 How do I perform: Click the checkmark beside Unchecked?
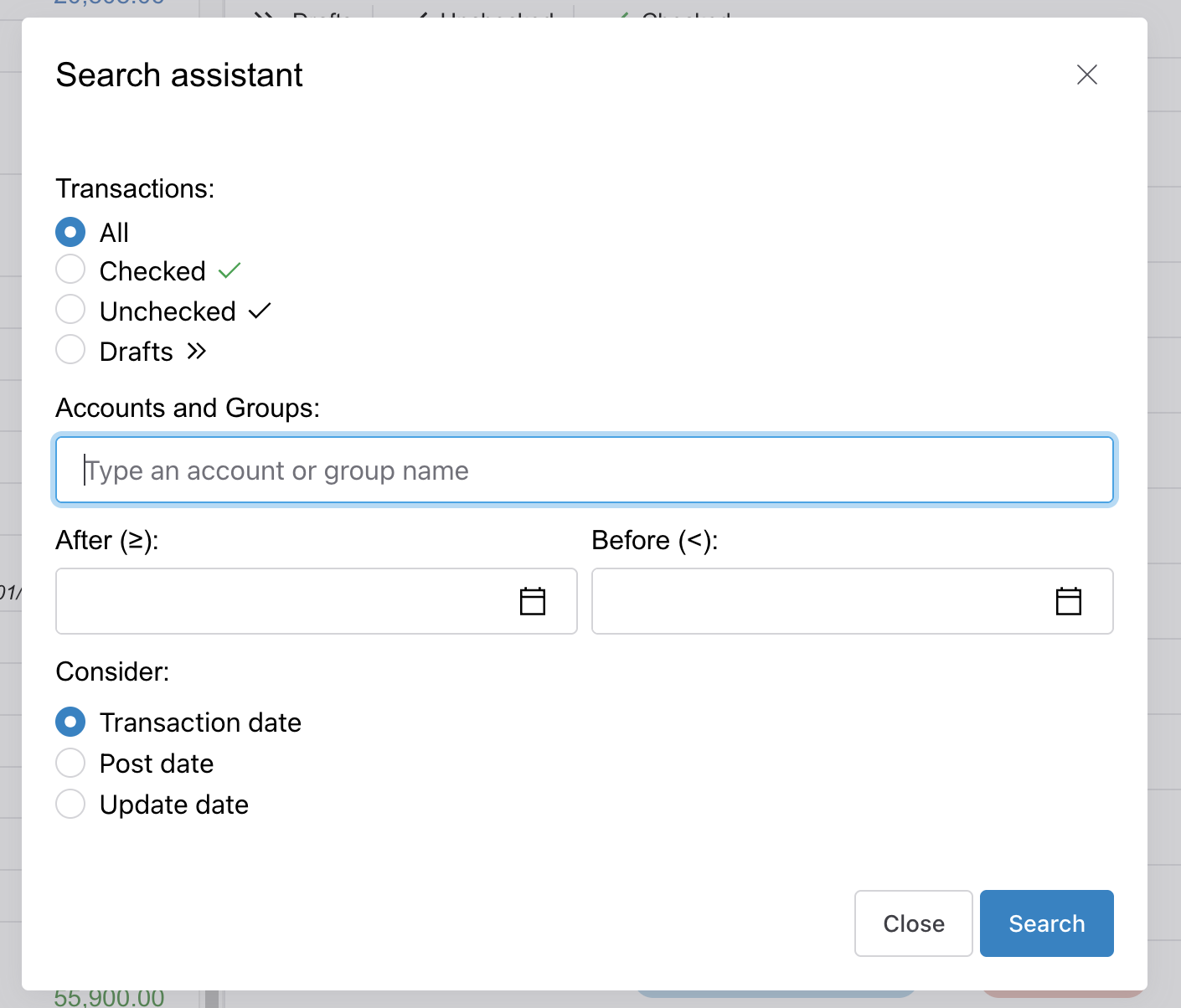click(260, 309)
